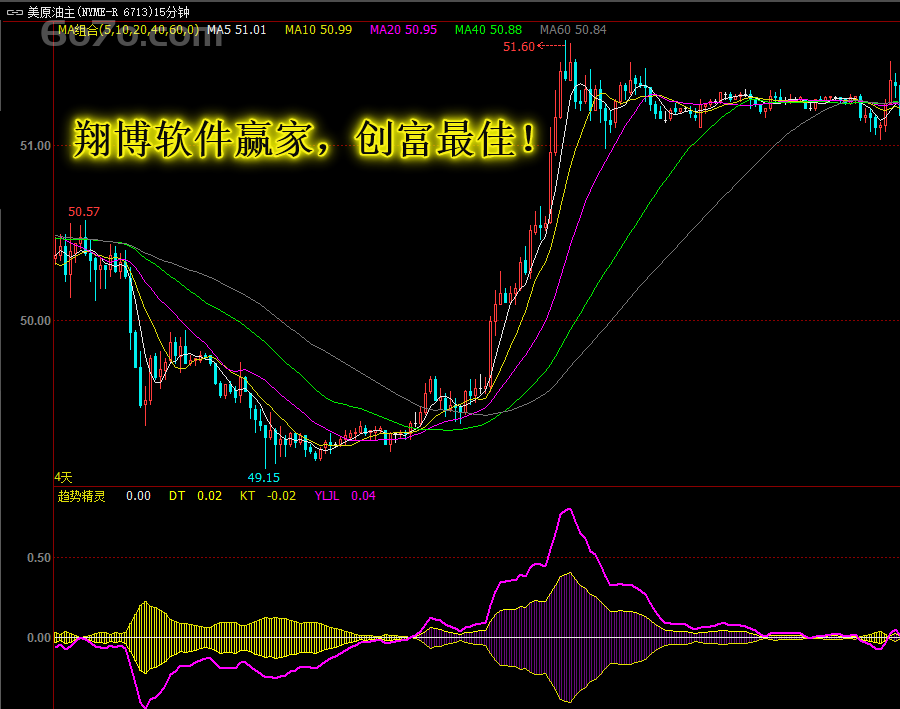
Task: Click the KT -0.02 indicator value
Action: pyautogui.click(x=268, y=496)
